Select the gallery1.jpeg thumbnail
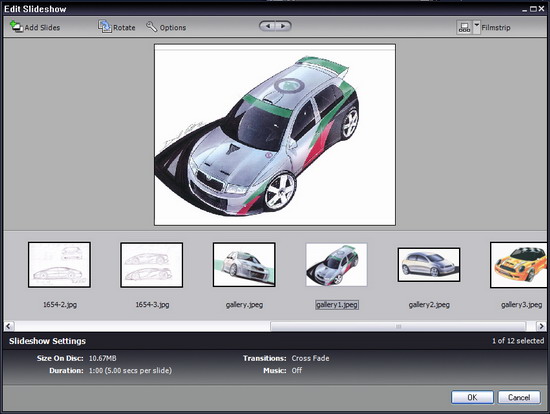 [x=336, y=265]
